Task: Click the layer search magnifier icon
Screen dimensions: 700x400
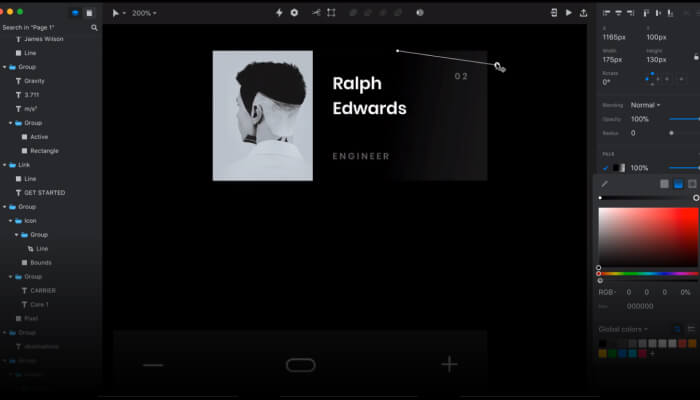Action: pos(94,28)
